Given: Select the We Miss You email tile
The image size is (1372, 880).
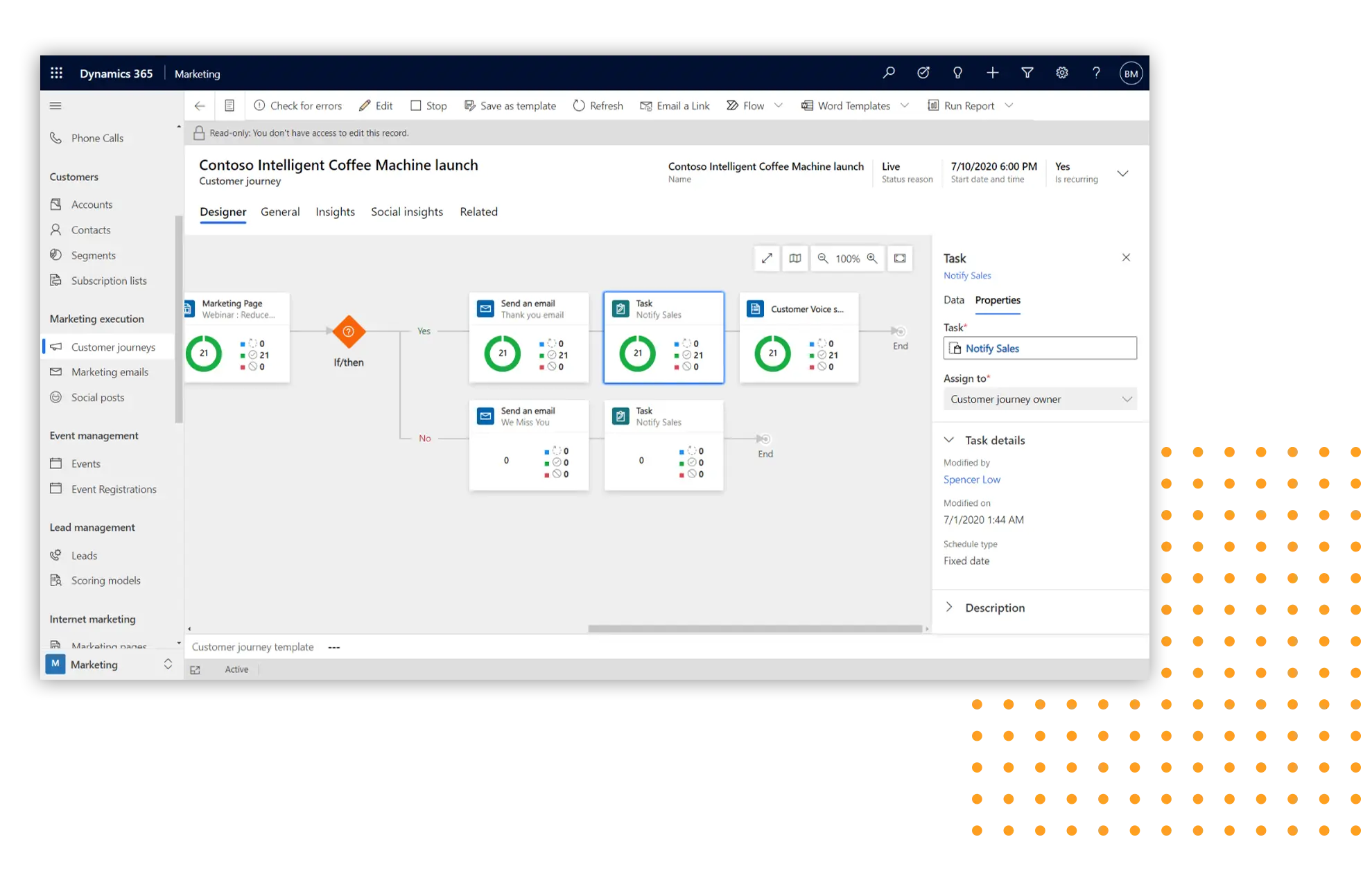Looking at the screenshot, I should click(x=529, y=445).
